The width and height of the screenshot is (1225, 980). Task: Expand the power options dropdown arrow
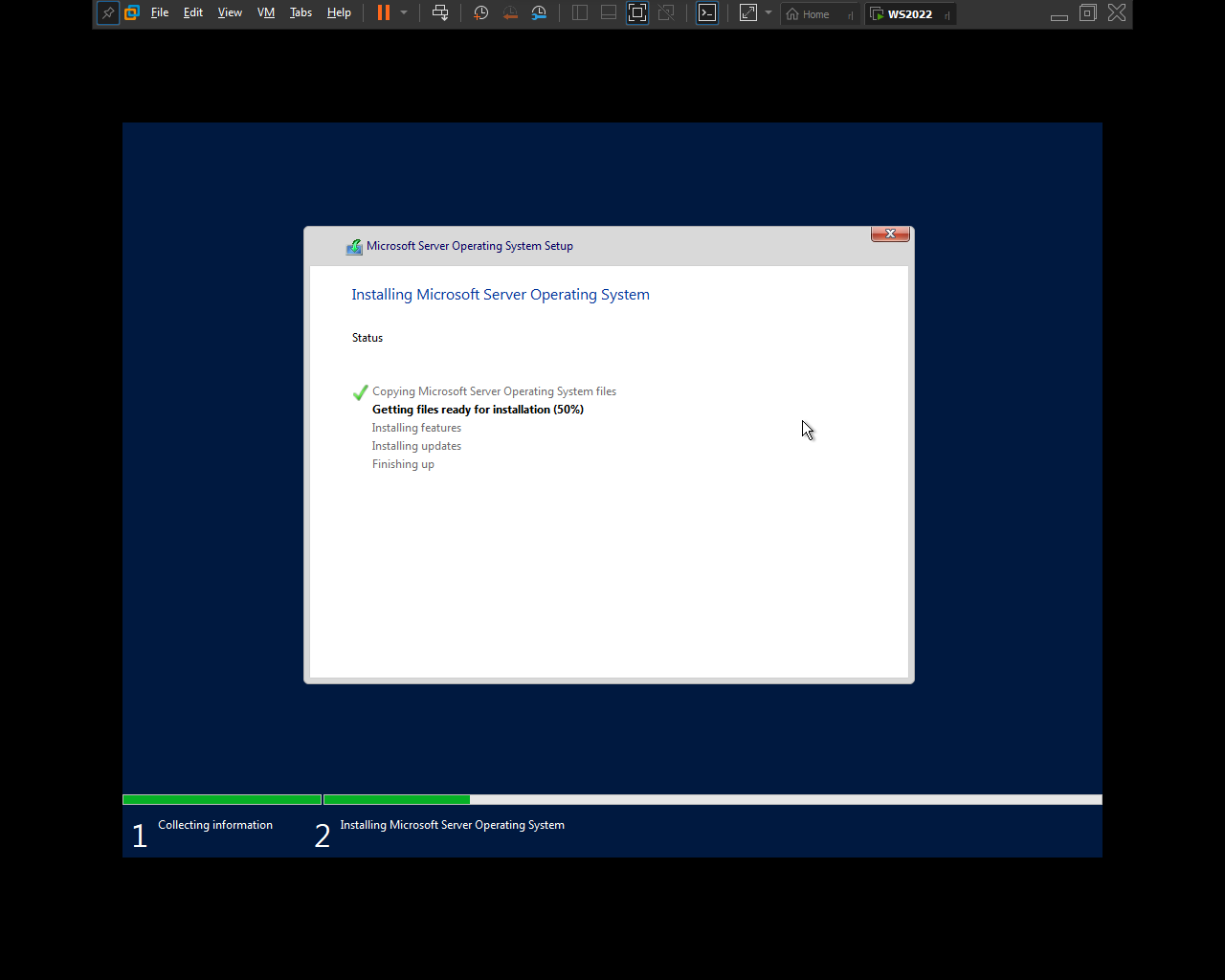[x=404, y=13]
